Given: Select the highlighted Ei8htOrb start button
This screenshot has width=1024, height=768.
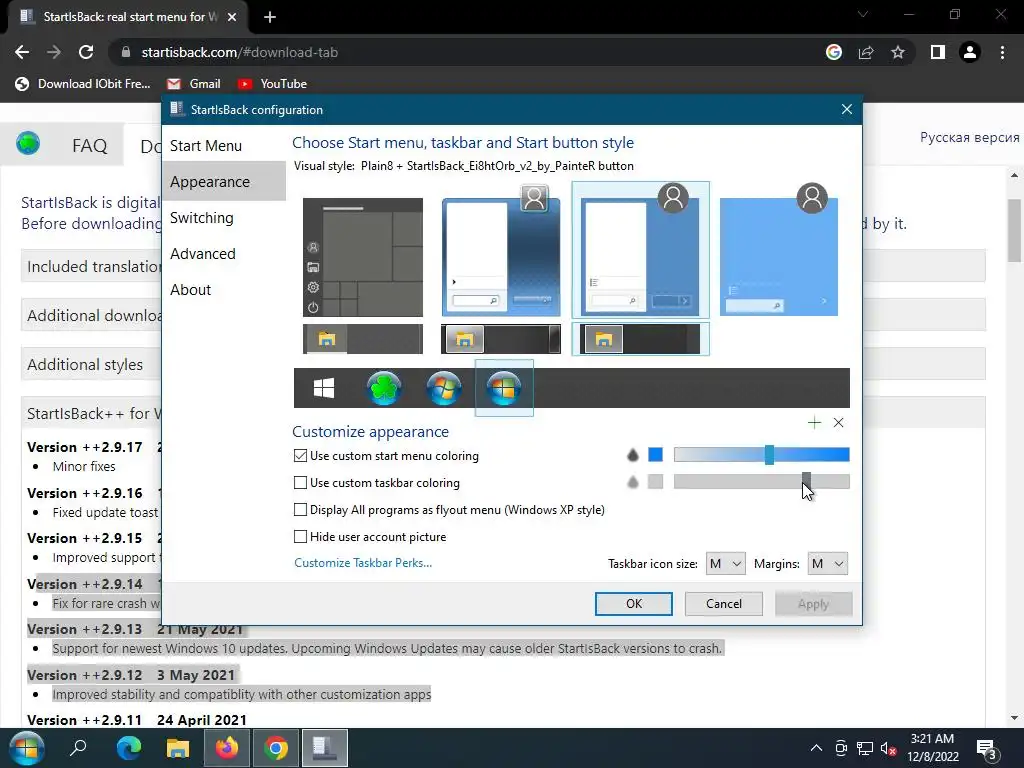Looking at the screenshot, I should click(x=504, y=388).
